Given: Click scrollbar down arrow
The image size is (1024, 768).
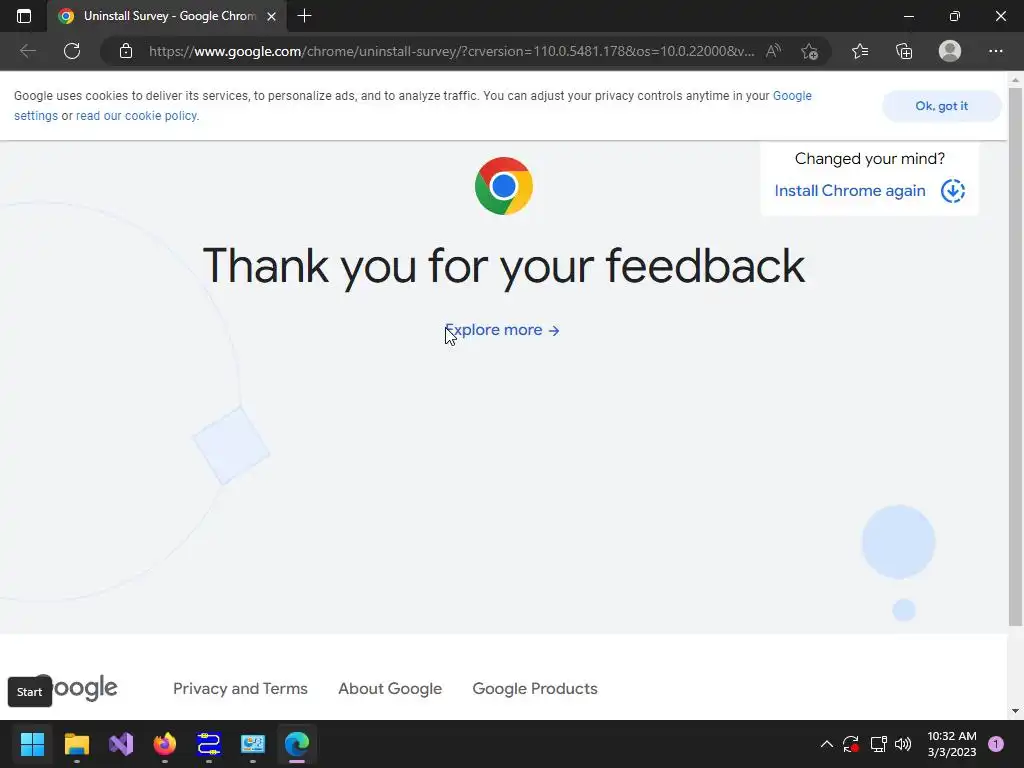Looking at the screenshot, I should 1015,711.
